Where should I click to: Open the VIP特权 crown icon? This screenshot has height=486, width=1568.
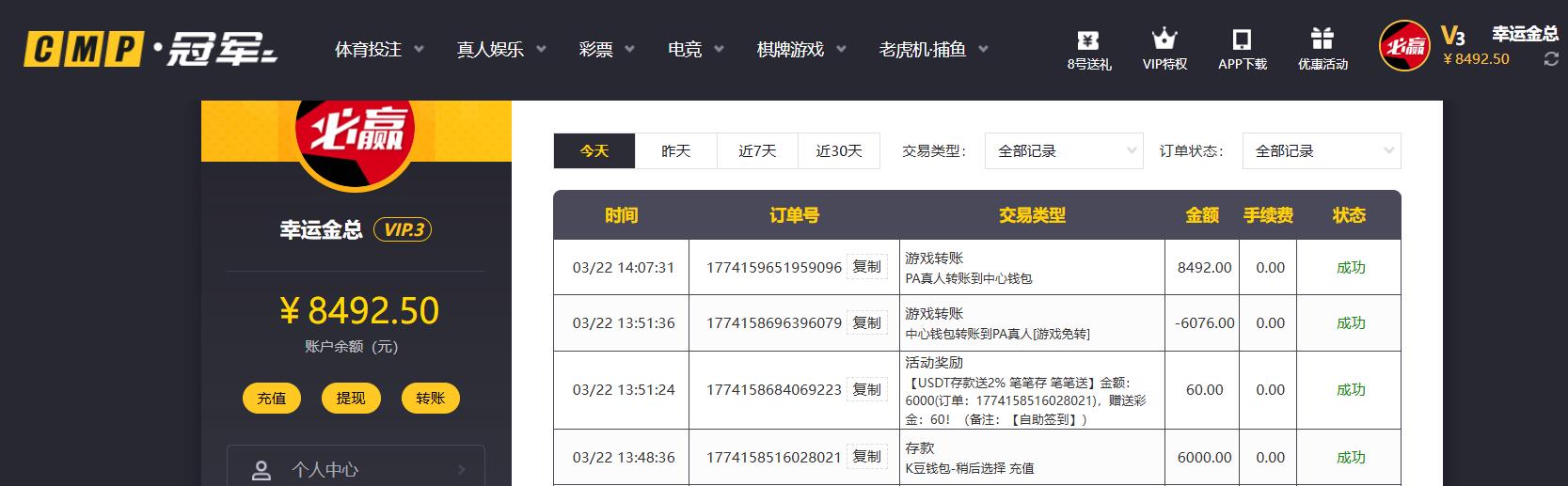coord(1164,40)
